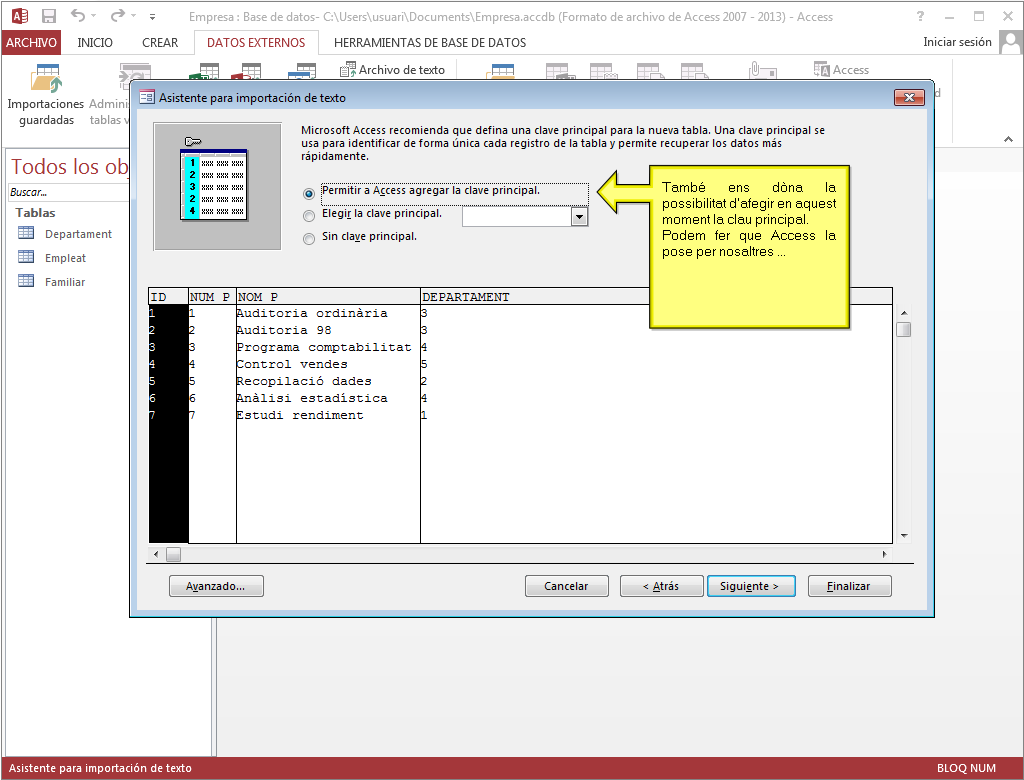The image size is (1024, 780).
Task: Click the preview scroll down arrow
Action: click(904, 536)
